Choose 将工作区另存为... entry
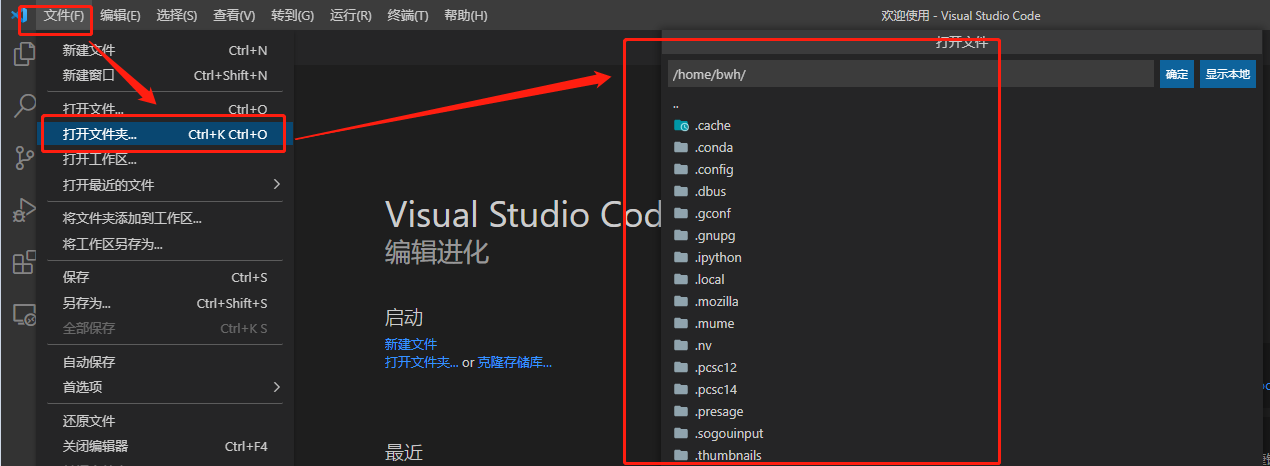1270x466 pixels. (x=164, y=244)
